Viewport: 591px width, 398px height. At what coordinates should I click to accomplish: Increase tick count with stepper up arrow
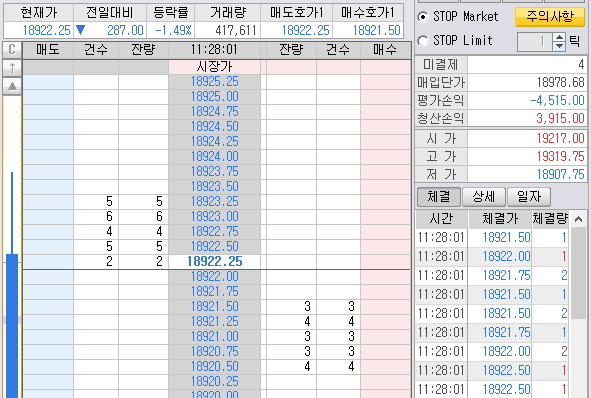(560, 37)
